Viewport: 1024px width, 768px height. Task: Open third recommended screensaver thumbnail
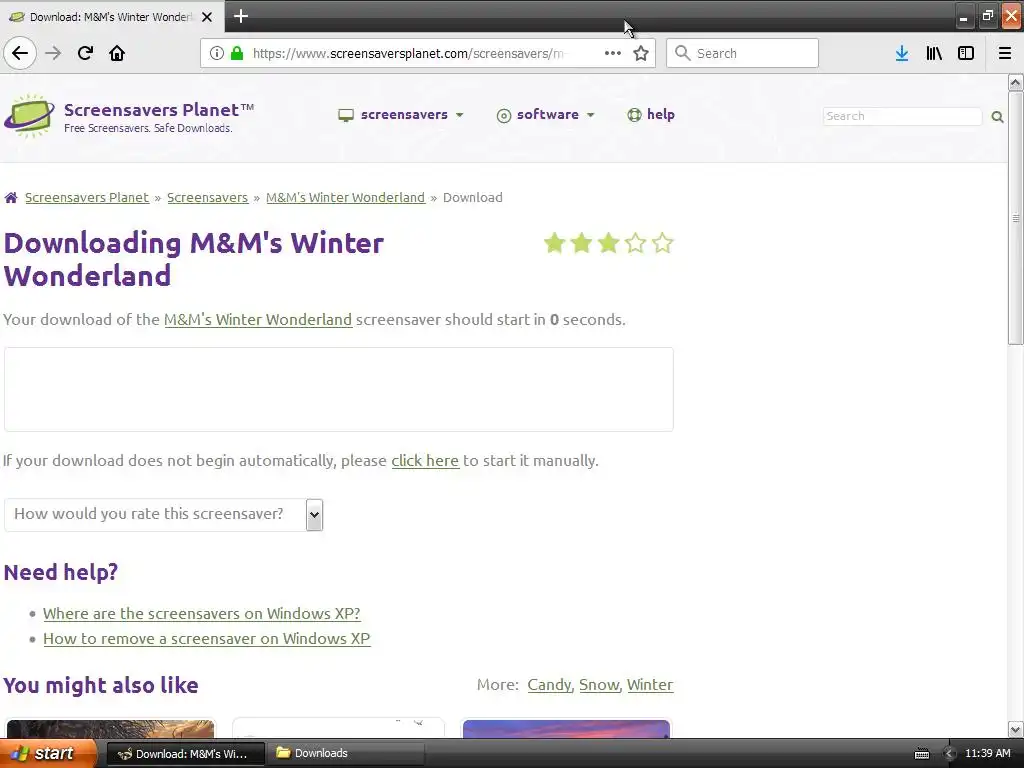[x=566, y=729]
